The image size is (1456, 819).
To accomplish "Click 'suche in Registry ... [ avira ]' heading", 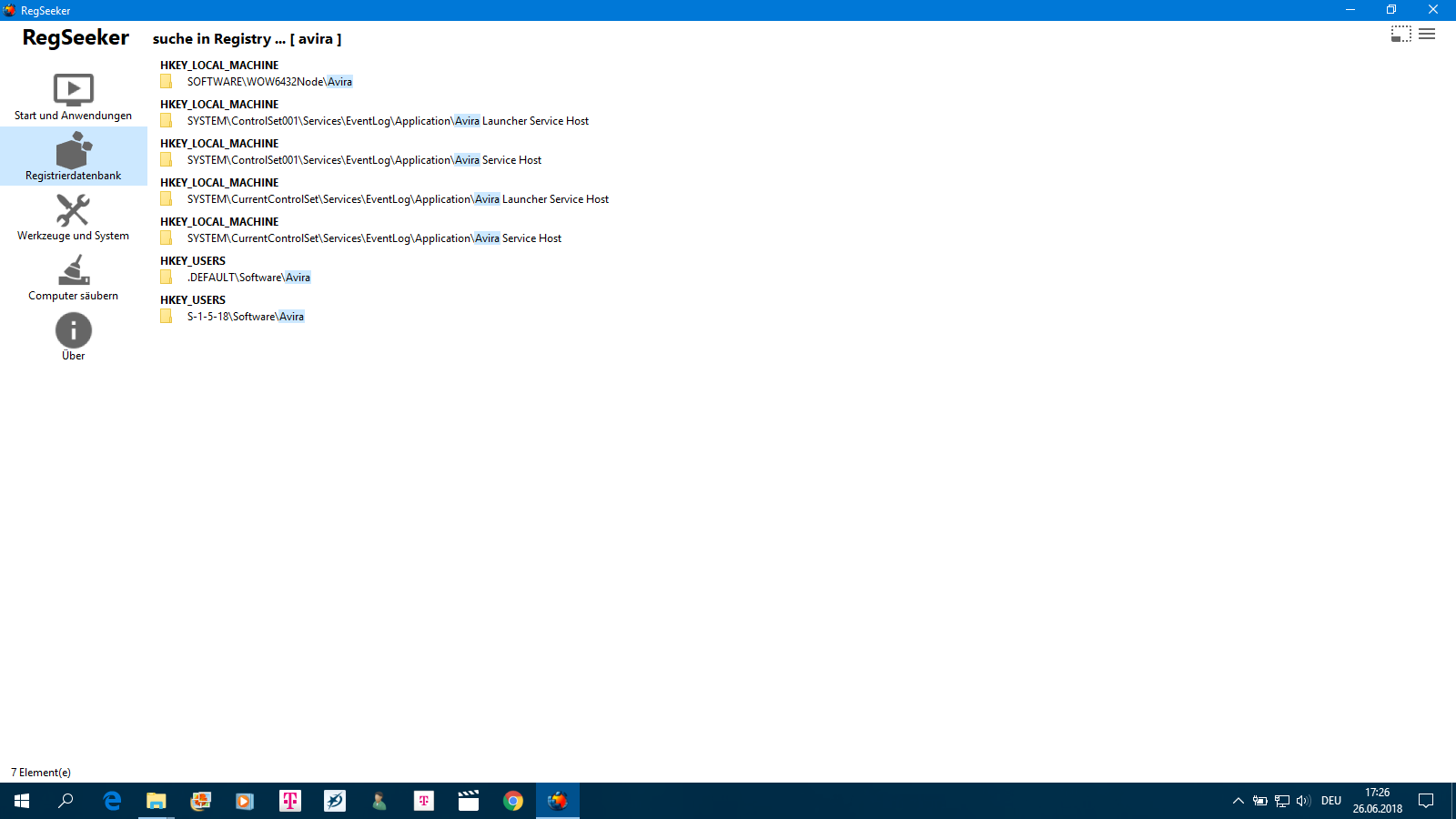I will 248,39.
